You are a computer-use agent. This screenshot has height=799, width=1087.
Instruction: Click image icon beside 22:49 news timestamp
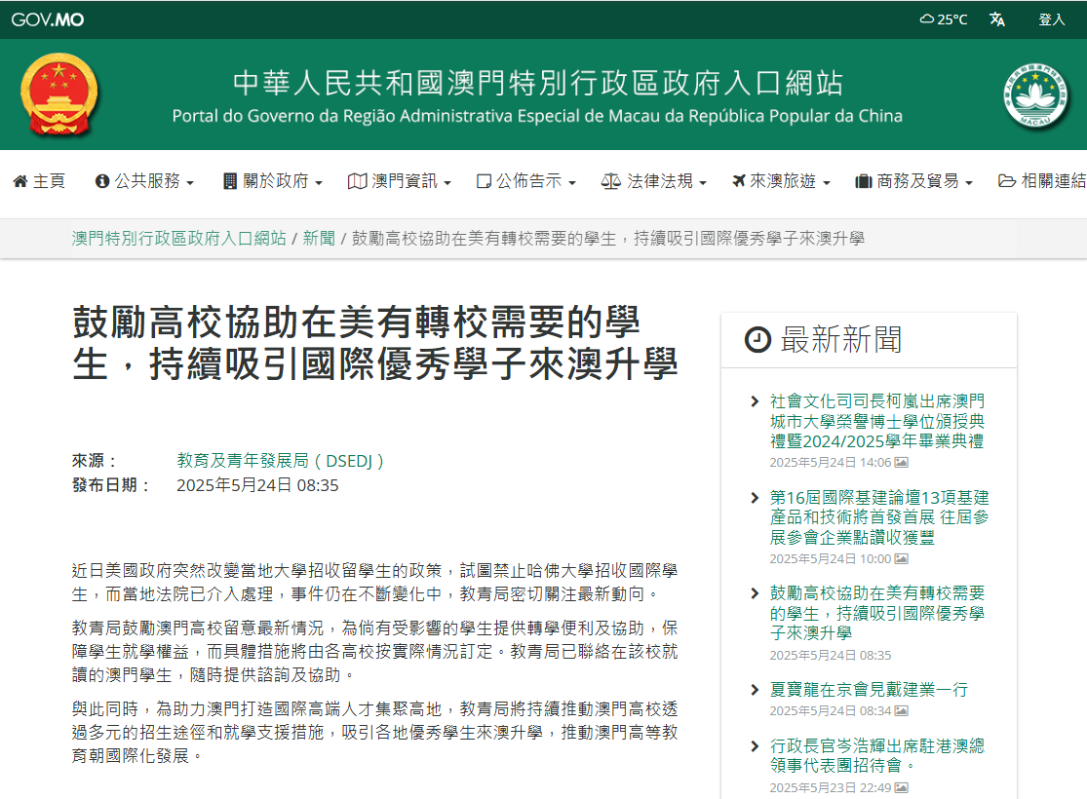click(901, 788)
